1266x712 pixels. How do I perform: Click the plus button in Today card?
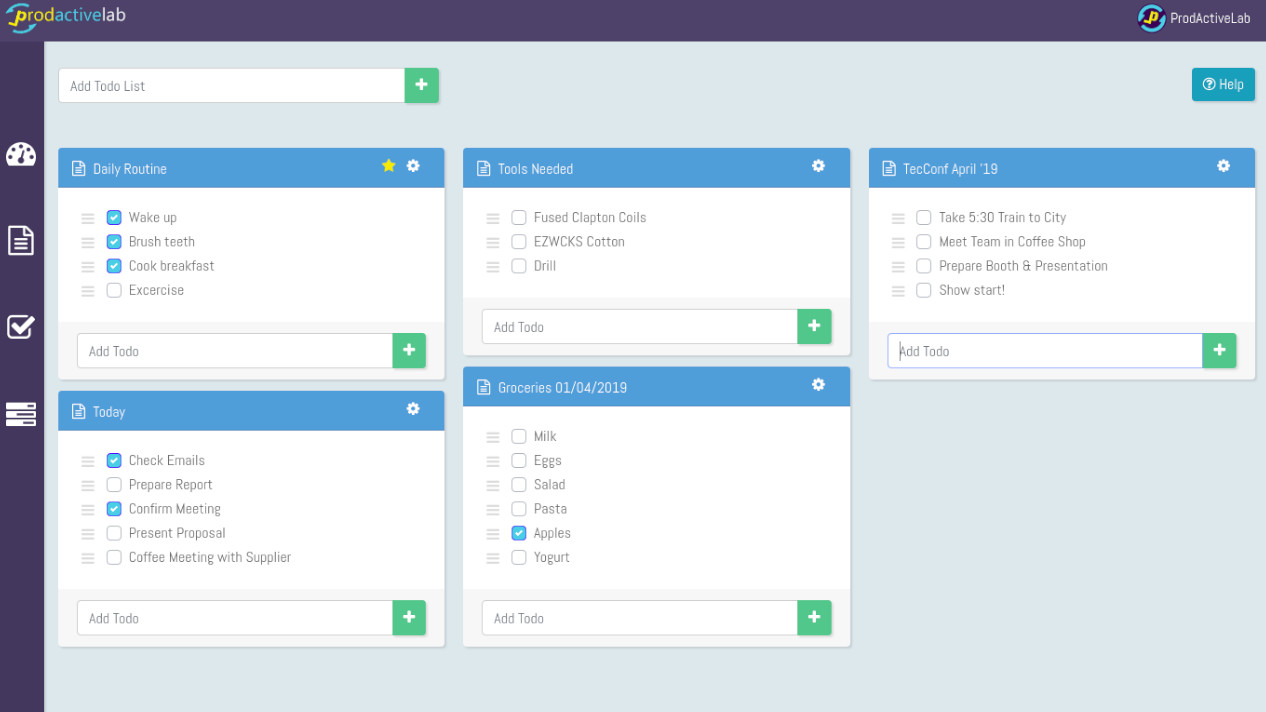(409, 618)
